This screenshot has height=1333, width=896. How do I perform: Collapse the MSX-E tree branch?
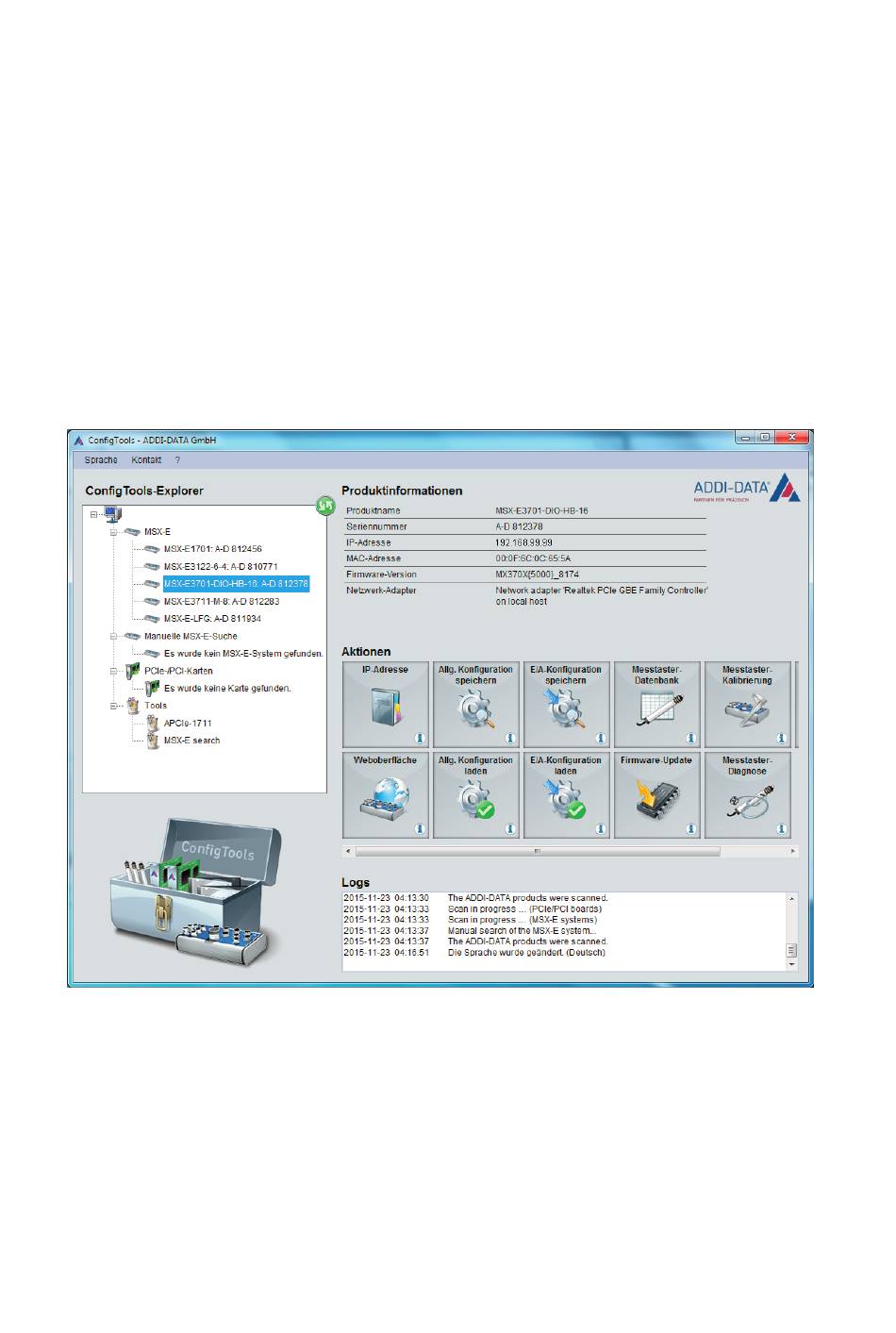coord(113,532)
